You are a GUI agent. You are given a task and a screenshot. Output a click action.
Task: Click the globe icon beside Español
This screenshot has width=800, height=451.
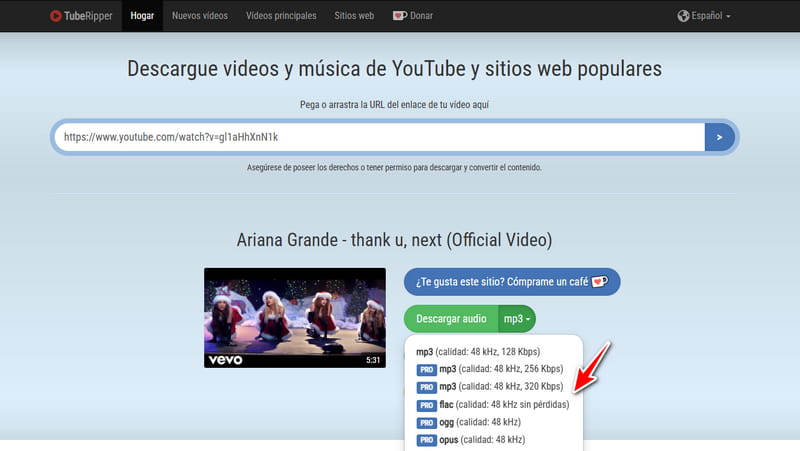pyautogui.click(x=683, y=16)
